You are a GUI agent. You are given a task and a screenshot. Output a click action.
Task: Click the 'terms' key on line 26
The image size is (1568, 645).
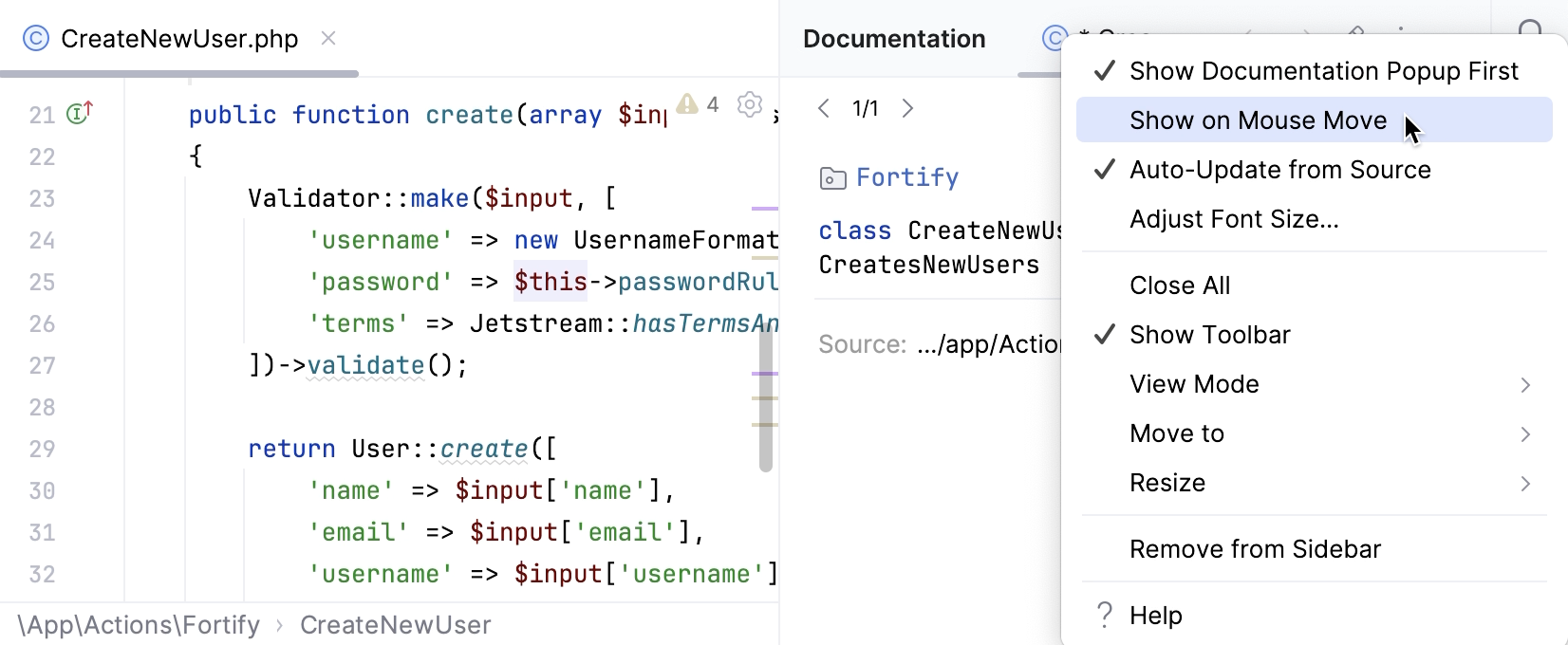coord(359,323)
